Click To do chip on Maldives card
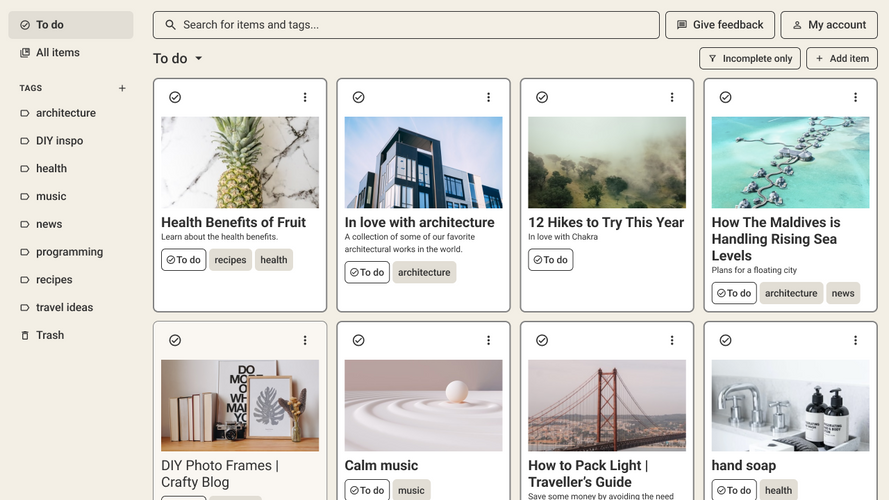 coord(734,293)
